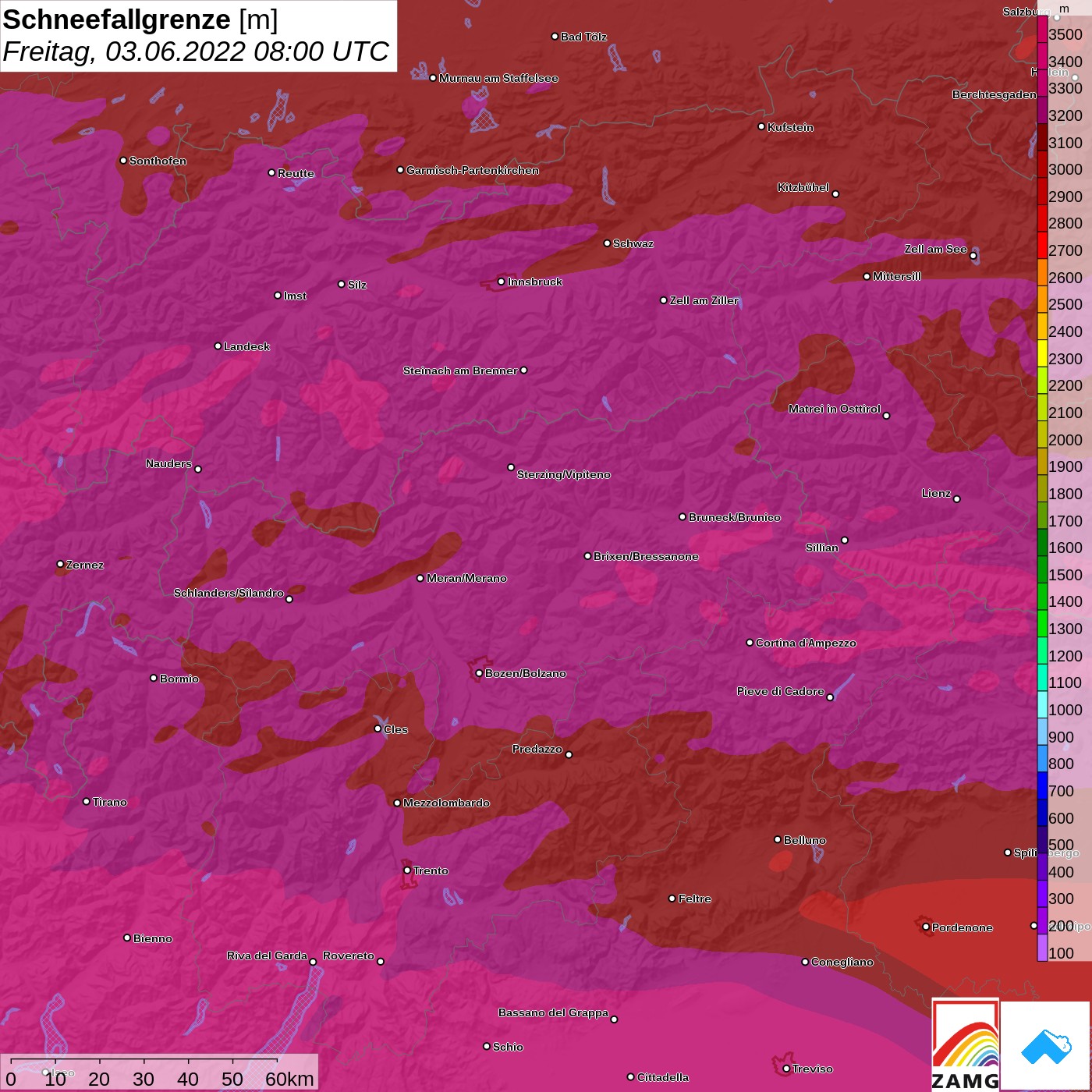This screenshot has height=1092, width=1092.
Task: Click the Bassano del Grappa label
Action: (x=554, y=1012)
